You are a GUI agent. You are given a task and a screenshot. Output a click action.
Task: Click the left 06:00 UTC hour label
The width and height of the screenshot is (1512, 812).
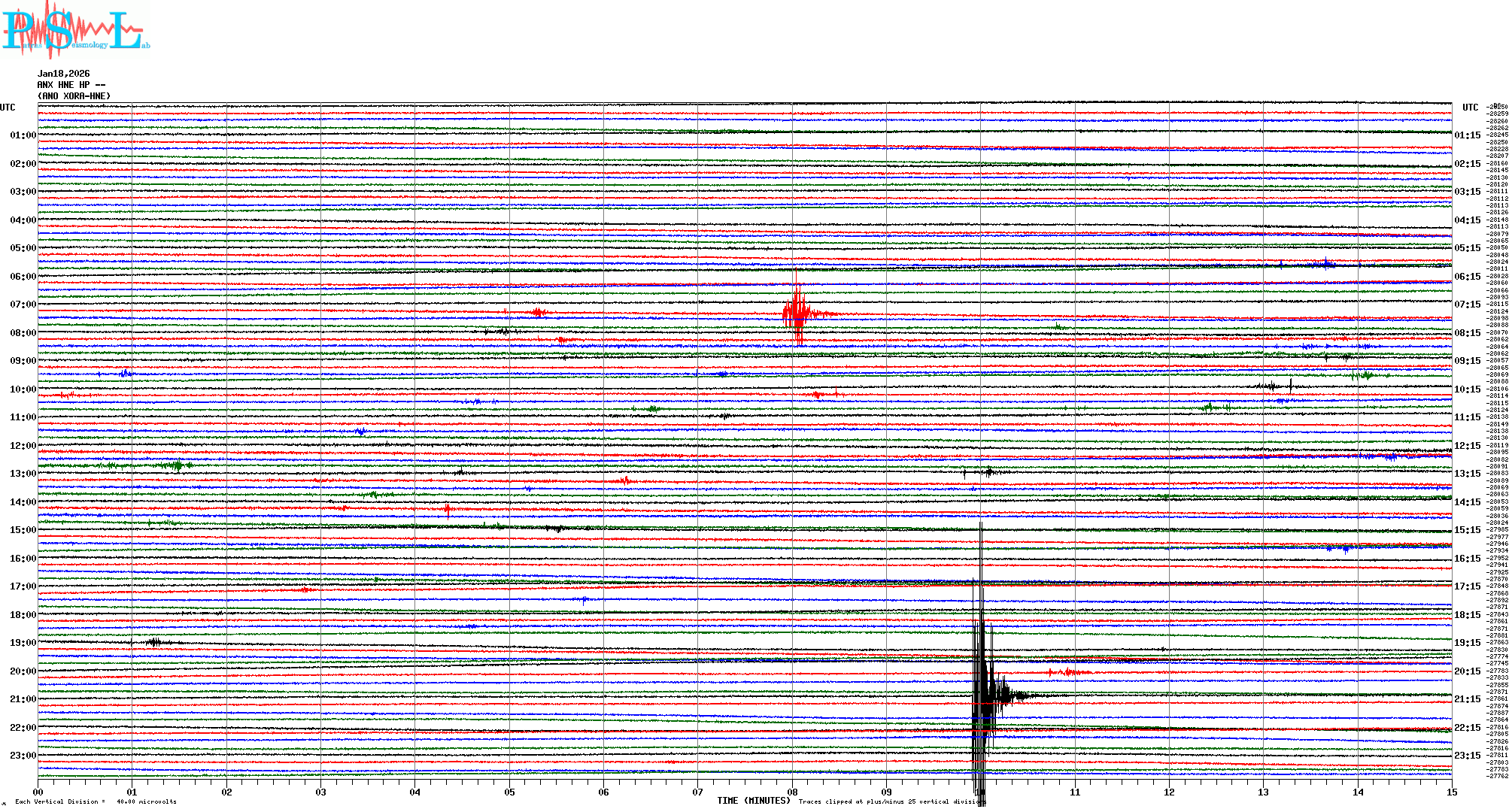coord(23,277)
